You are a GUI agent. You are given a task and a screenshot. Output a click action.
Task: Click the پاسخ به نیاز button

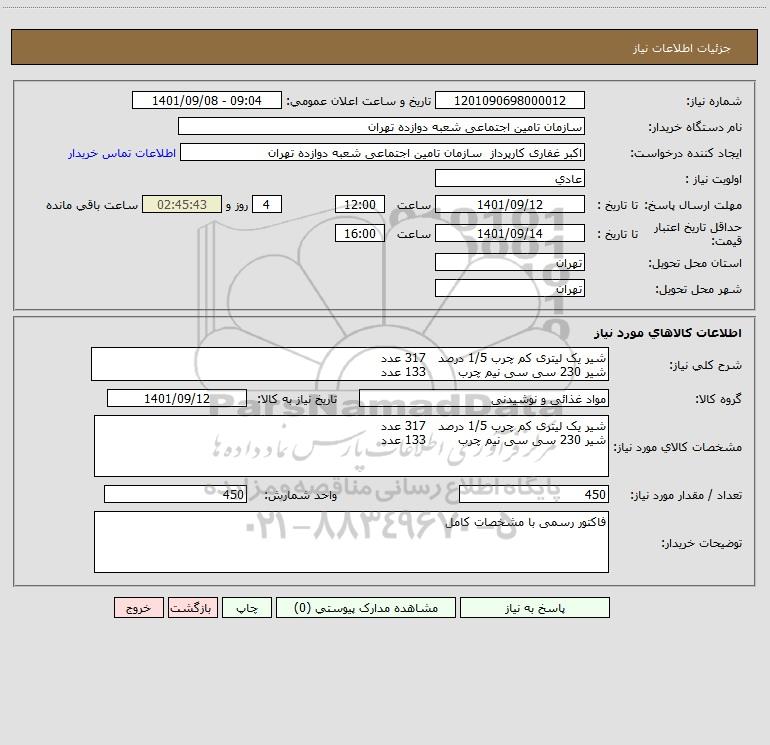coord(535,607)
